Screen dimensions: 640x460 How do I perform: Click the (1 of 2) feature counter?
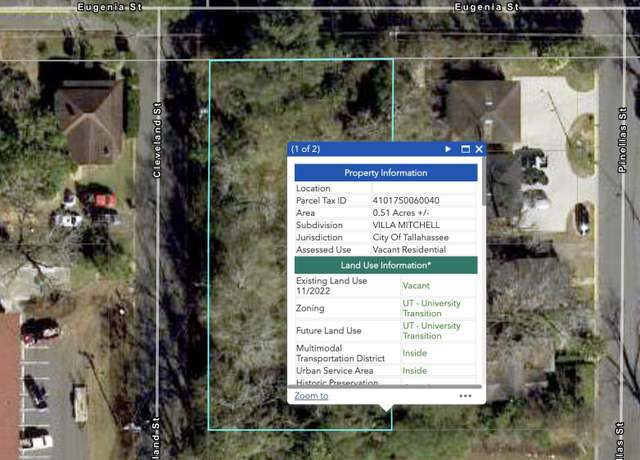tap(305, 149)
